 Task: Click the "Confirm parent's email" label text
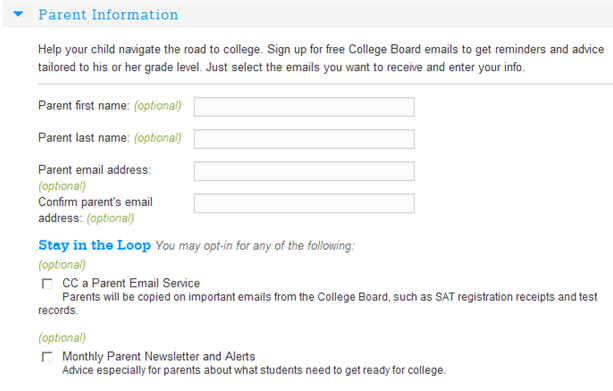click(x=95, y=202)
